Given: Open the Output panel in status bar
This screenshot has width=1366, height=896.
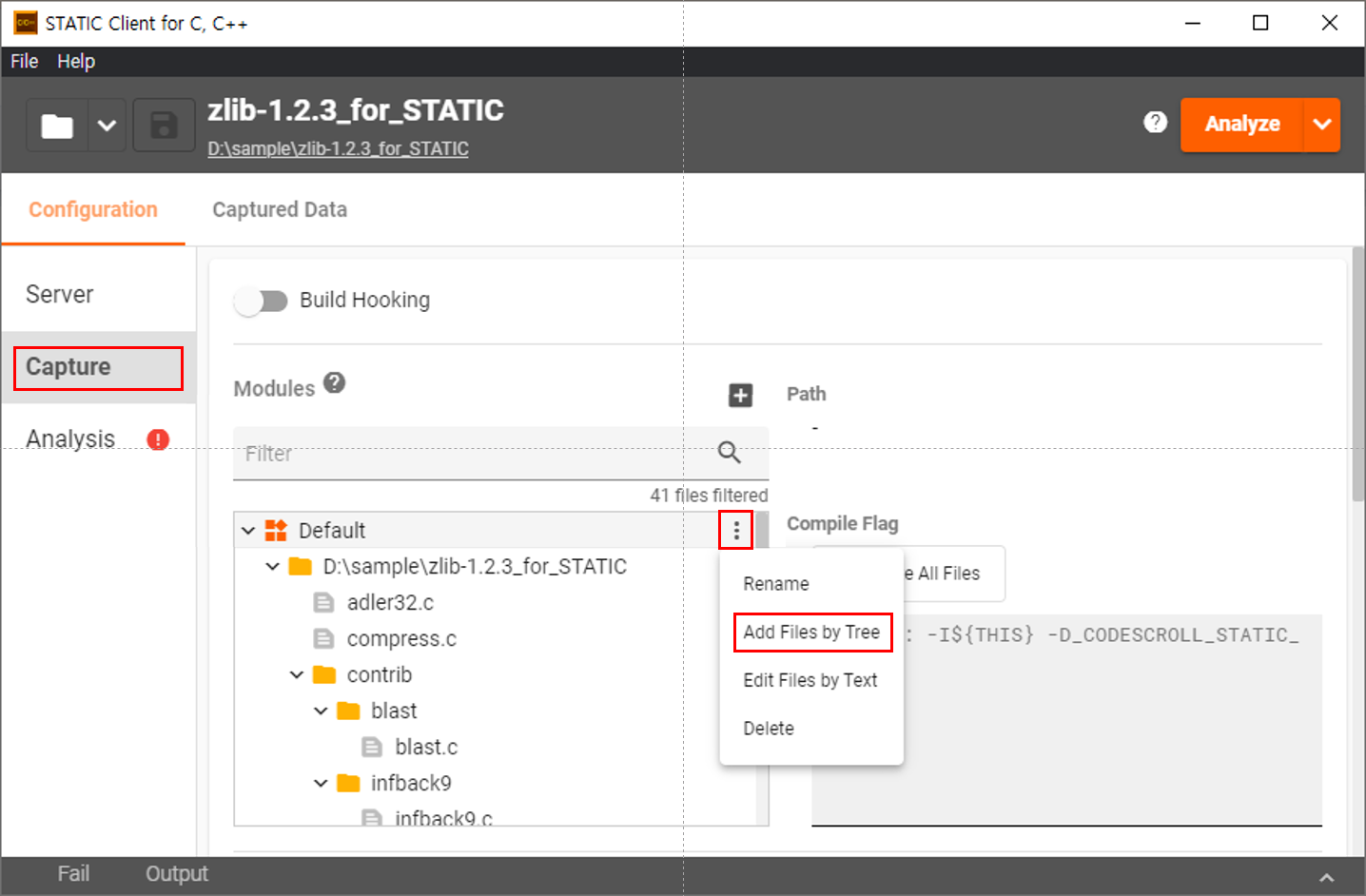Looking at the screenshot, I should (x=177, y=873).
